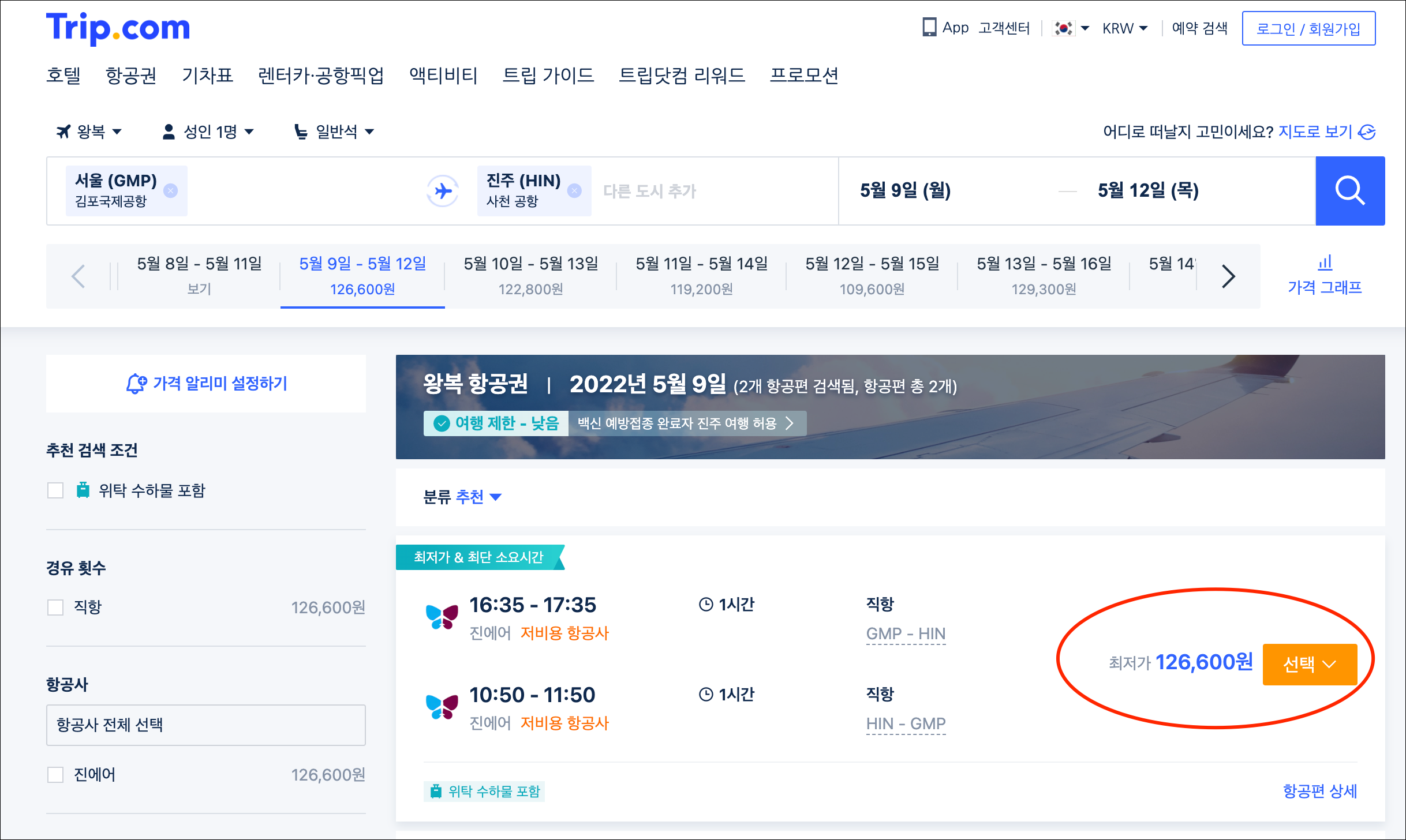
Task: Remove Jinju (HIN) destination city chip
Action: (574, 191)
